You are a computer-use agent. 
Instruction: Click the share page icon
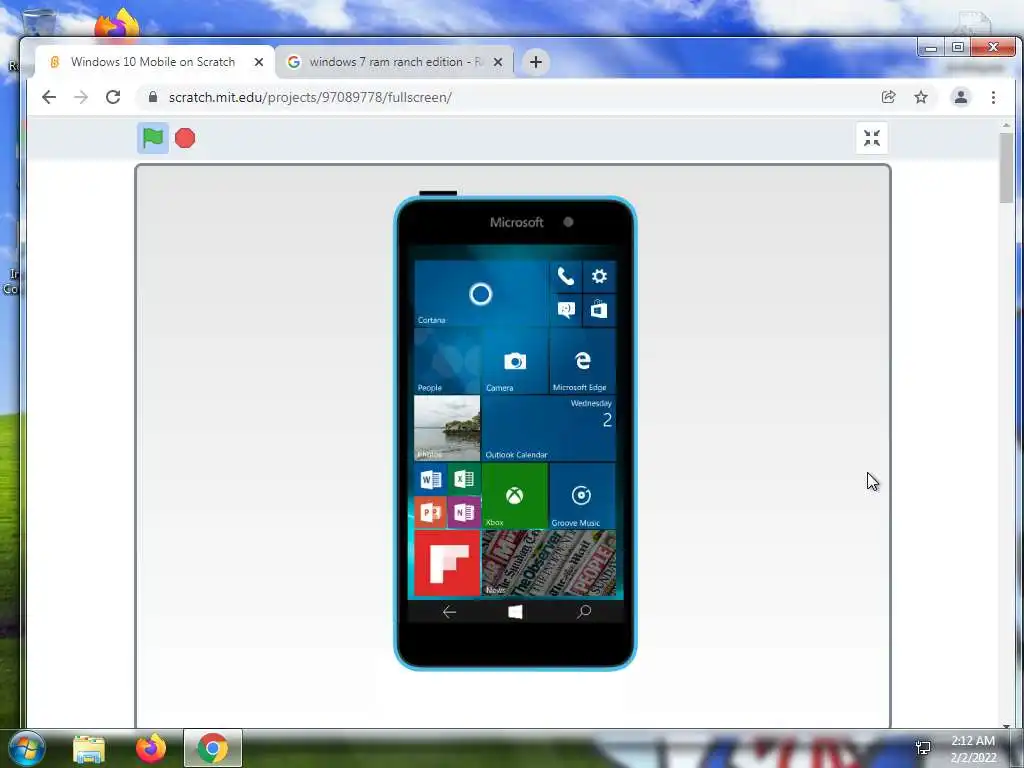(x=888, y=97)
